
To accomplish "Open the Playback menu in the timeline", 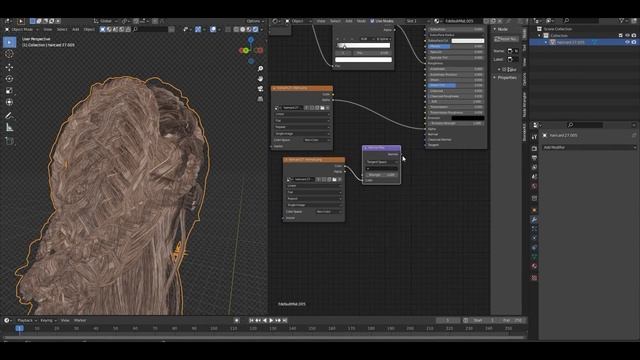I will pos(27,320).
